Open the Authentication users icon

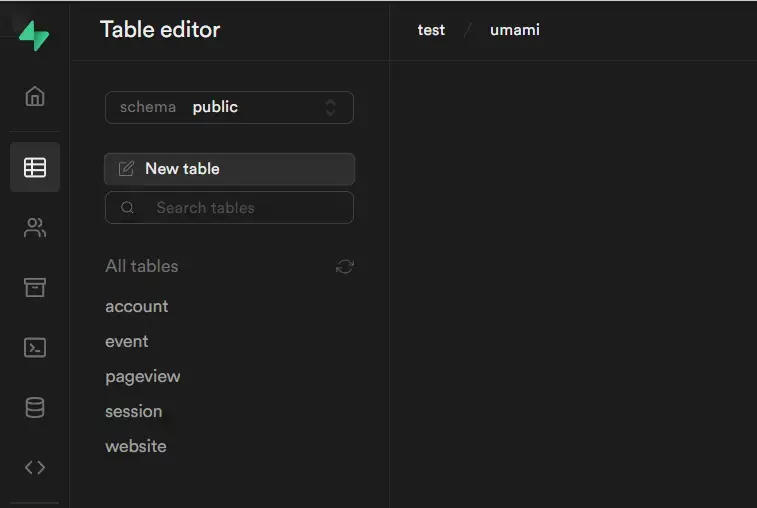tap(35, 228)
